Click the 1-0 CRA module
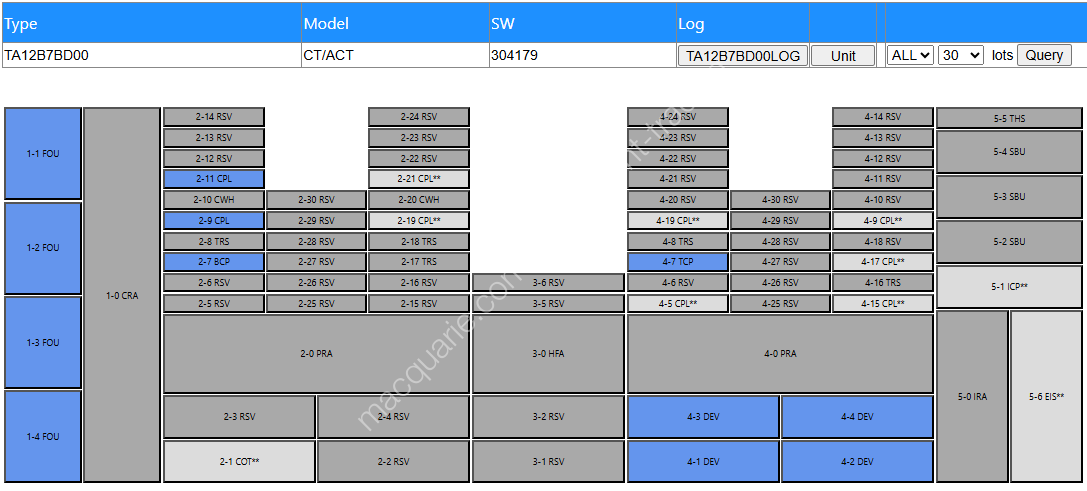This screenshot has height=491, width=1087. pos(122,295)
